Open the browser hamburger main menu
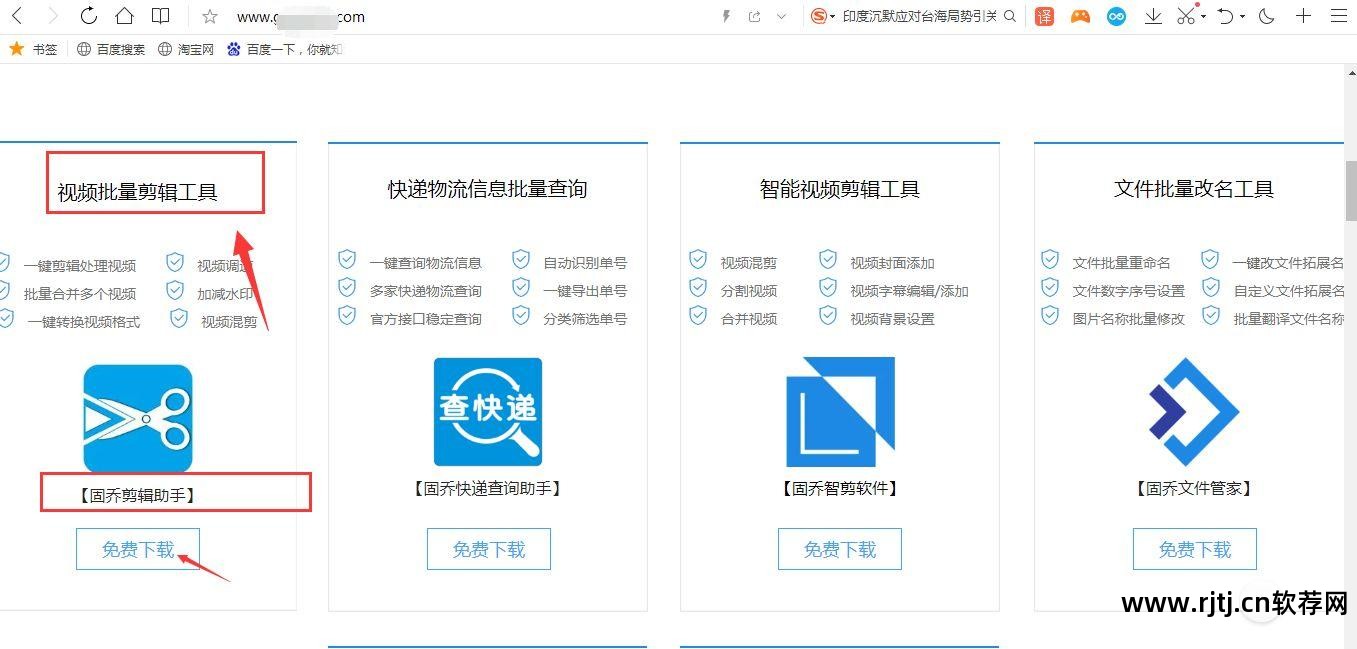Viewport: 1357px width, 649px height. 1338,16
